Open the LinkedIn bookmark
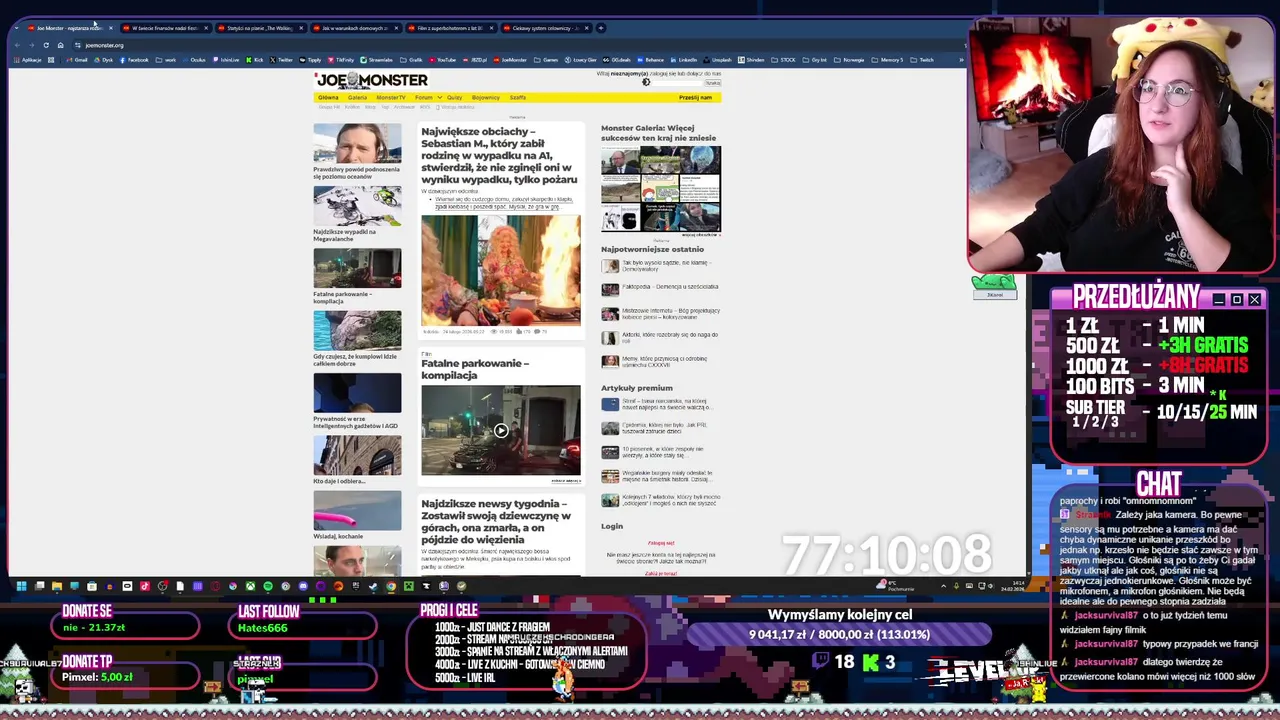This screenshot has width=1280, height=720. click(x=684, y=60)
